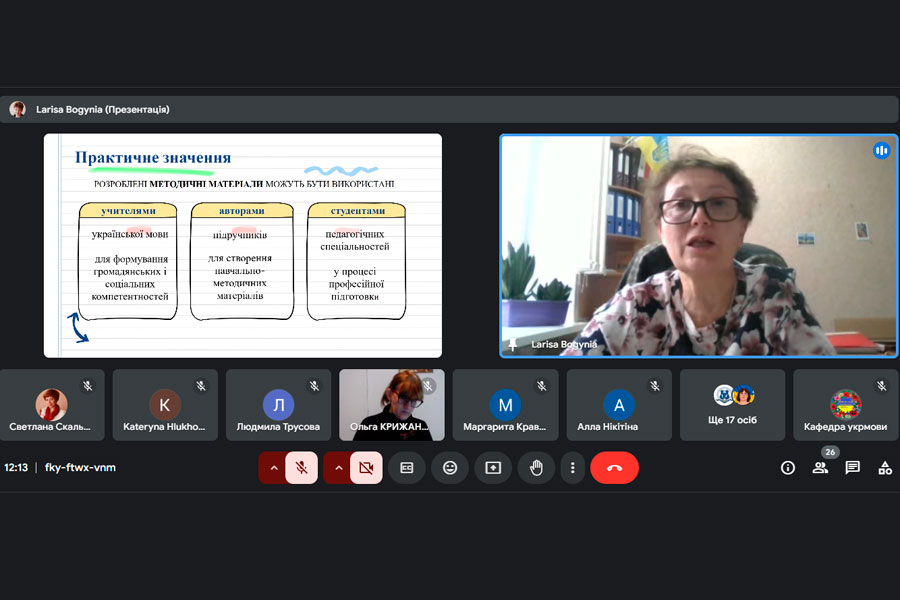
Task: Click muted mic icon on Людмила Трусова tile
Action: [314, 386]
